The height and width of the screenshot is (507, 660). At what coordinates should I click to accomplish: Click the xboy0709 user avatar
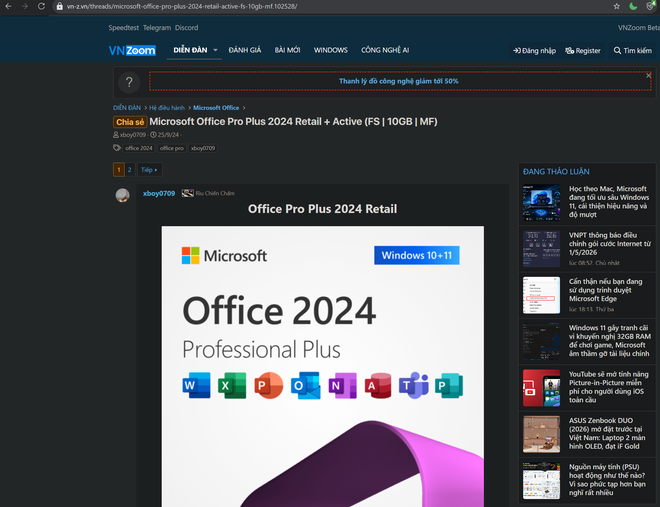(122, 195)
